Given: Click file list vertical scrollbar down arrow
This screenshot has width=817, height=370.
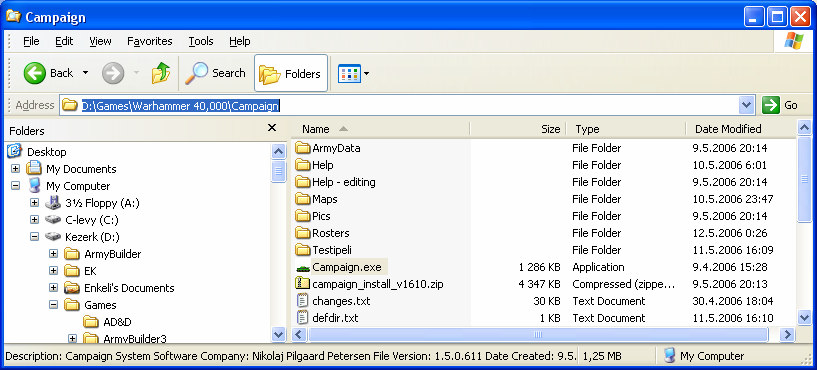Looking at the screenshot, I should (x=804, y=317).
